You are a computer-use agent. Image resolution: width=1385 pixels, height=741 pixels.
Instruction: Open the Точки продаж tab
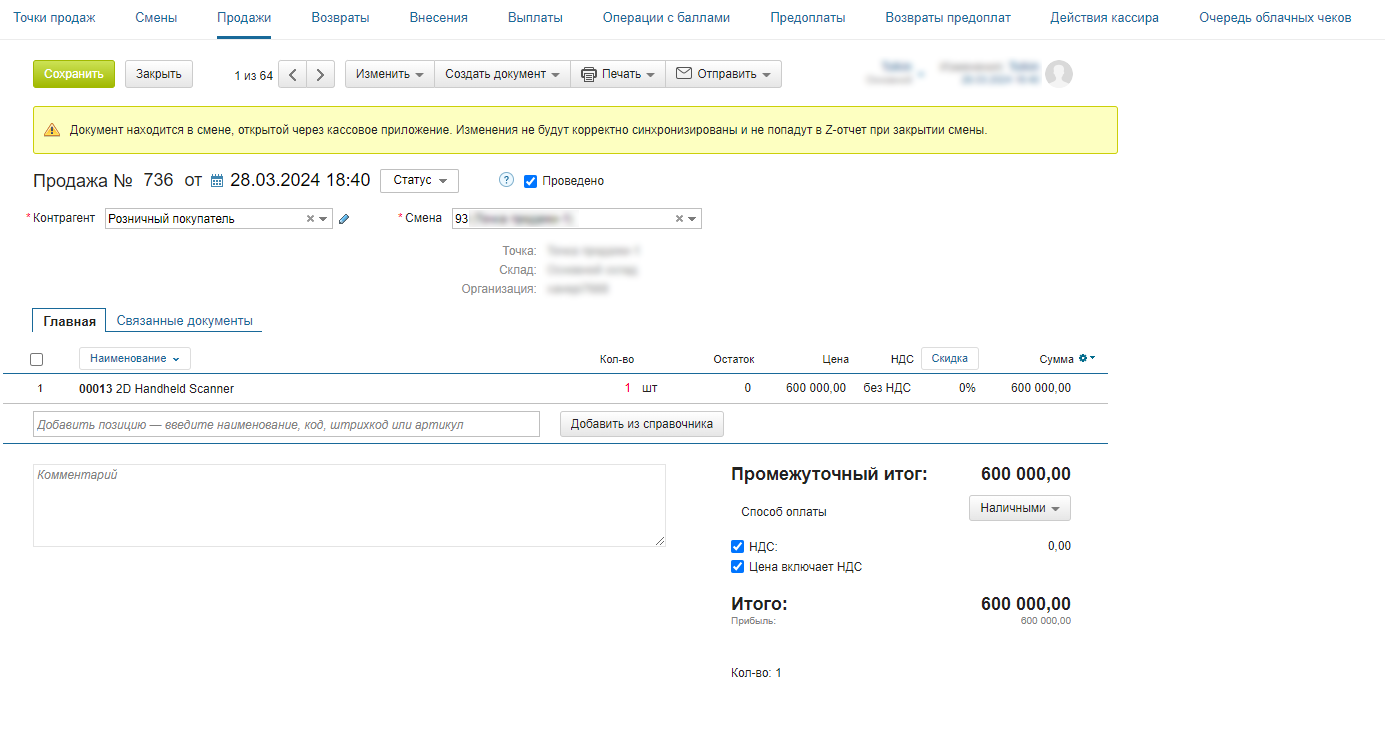pyautogui.click(x=54, y=18)
